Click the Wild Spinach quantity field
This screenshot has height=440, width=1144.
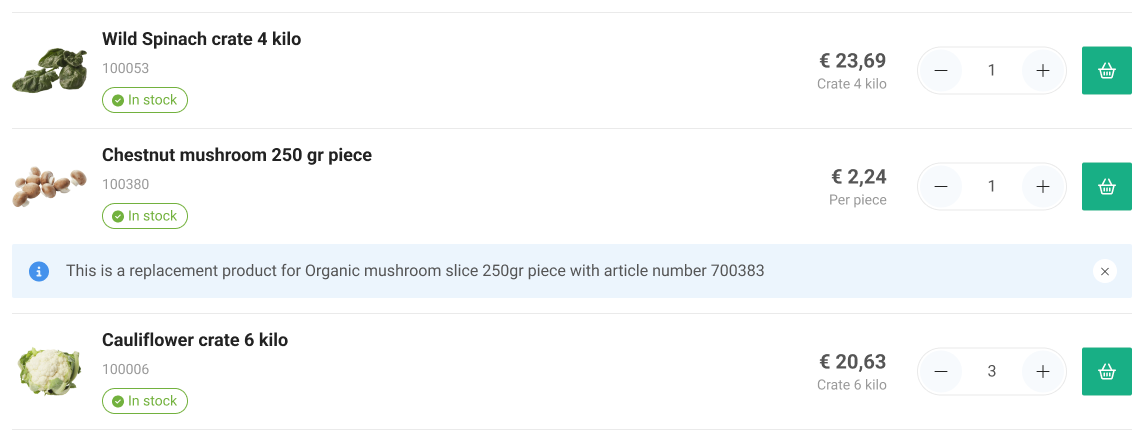[991, 71]
